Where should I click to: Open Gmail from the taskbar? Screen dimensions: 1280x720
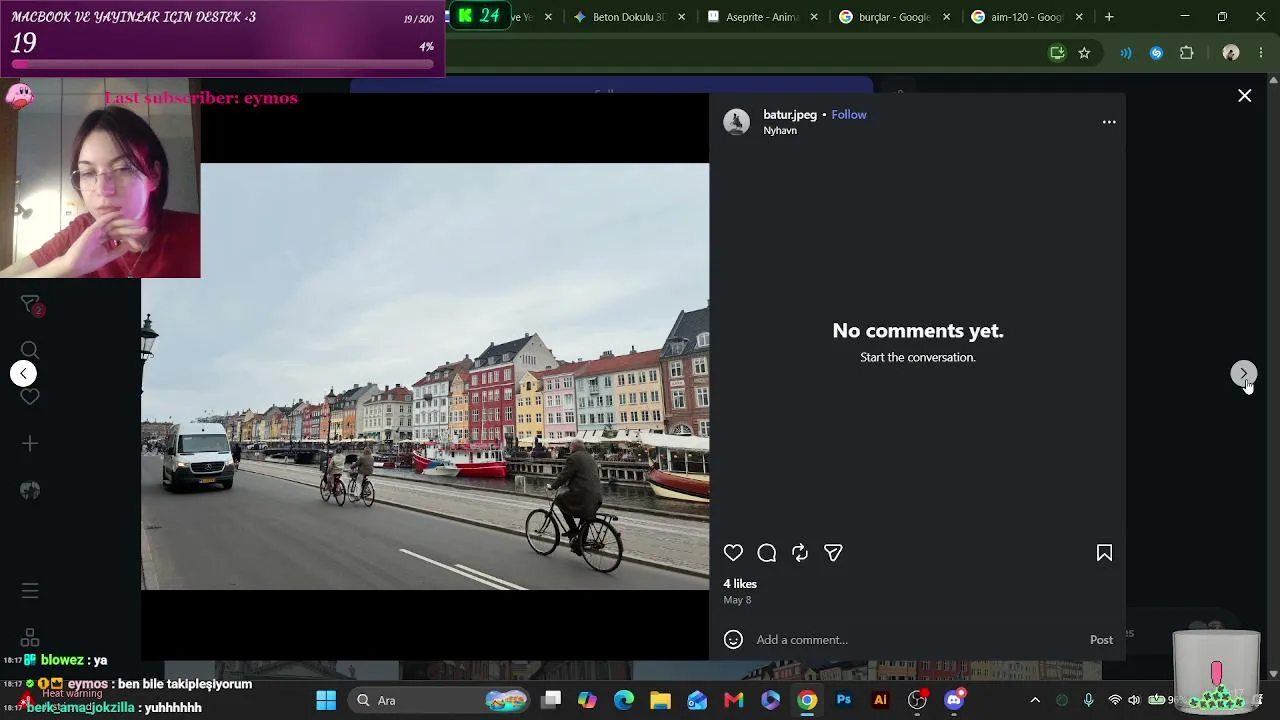734,700
